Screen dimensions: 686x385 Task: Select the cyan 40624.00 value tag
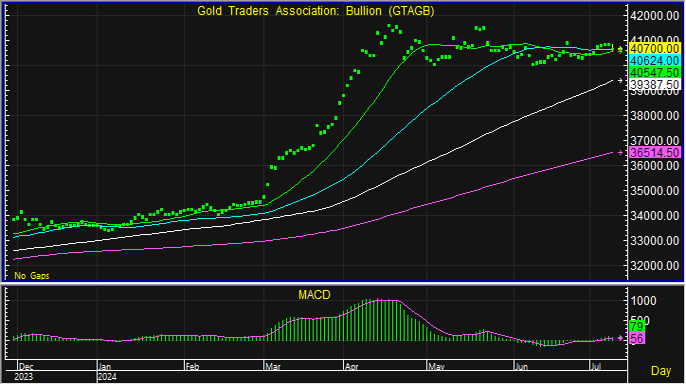[x=654, y=61]
